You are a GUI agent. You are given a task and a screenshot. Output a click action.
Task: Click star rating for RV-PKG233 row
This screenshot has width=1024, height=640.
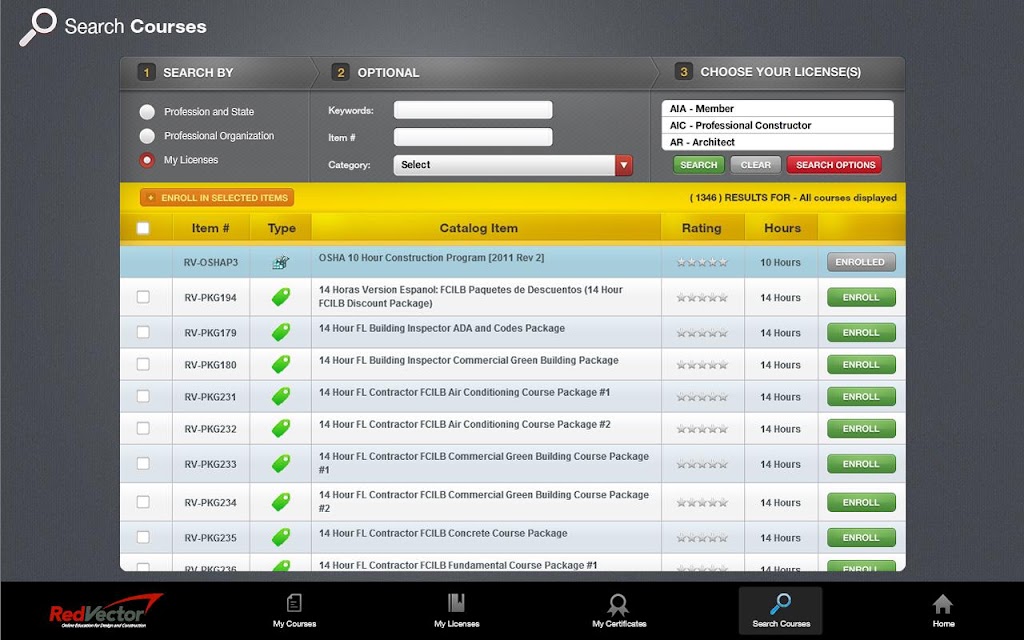click(x=702, y=464)
